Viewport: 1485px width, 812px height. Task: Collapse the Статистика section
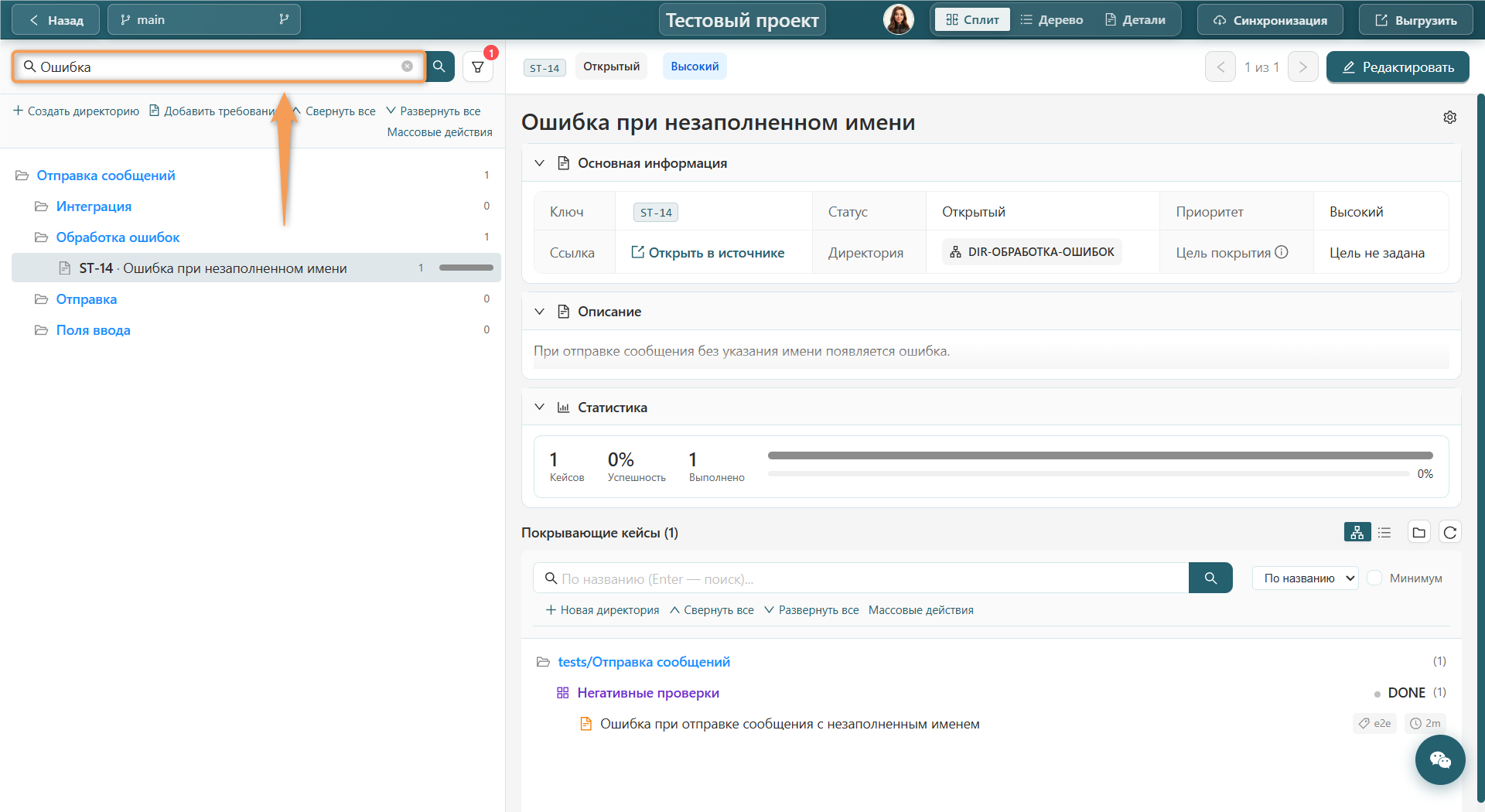coord(539,408)
